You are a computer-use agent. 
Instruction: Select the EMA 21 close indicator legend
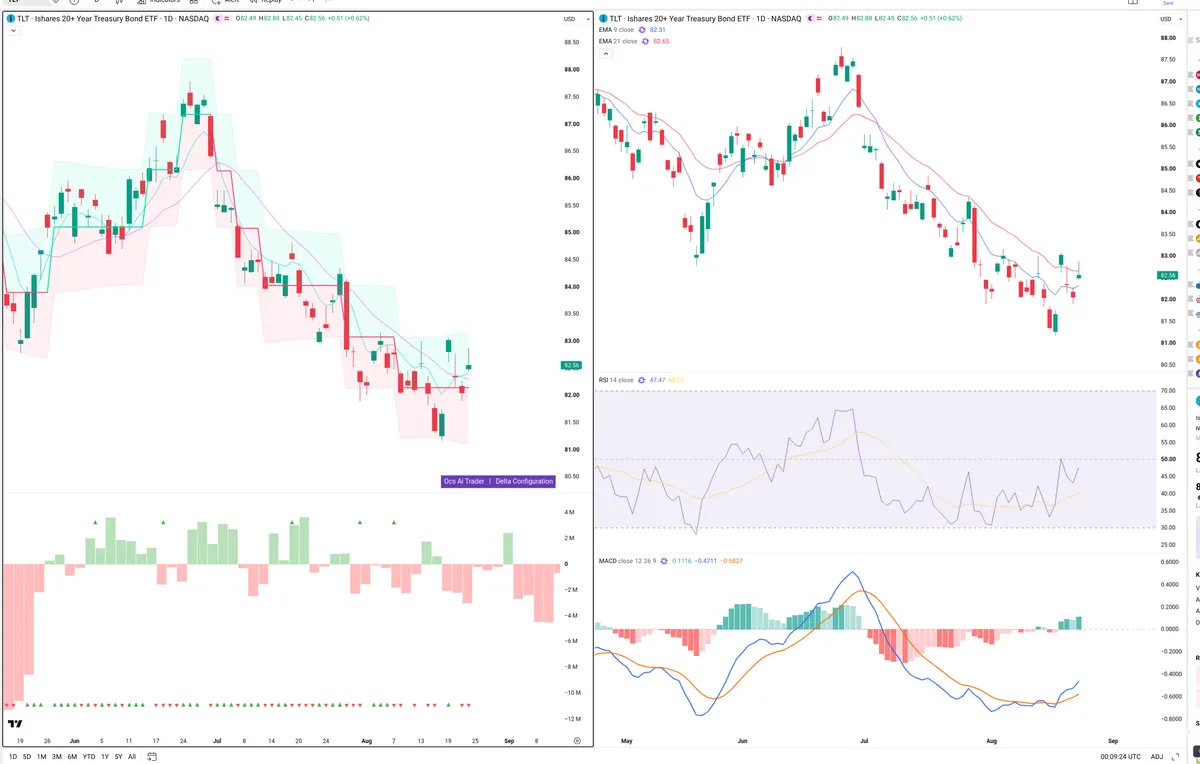(618, 41)
